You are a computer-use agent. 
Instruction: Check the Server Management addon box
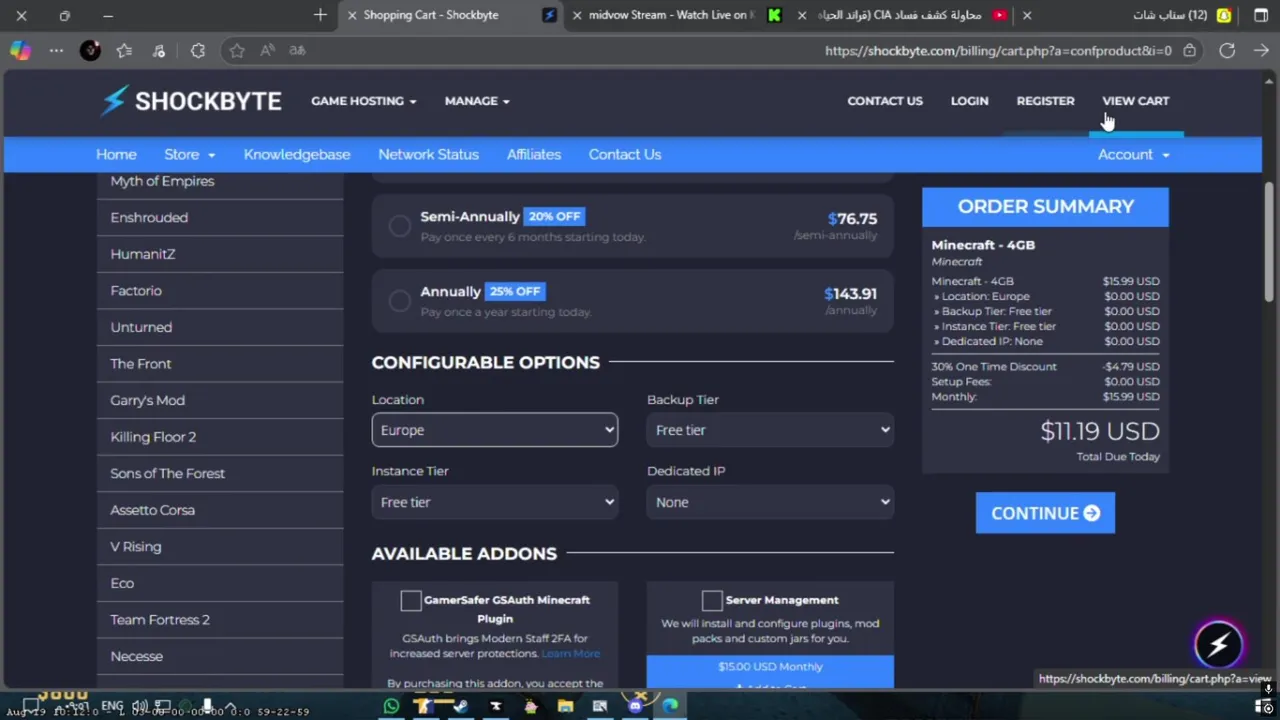(712, 600)
